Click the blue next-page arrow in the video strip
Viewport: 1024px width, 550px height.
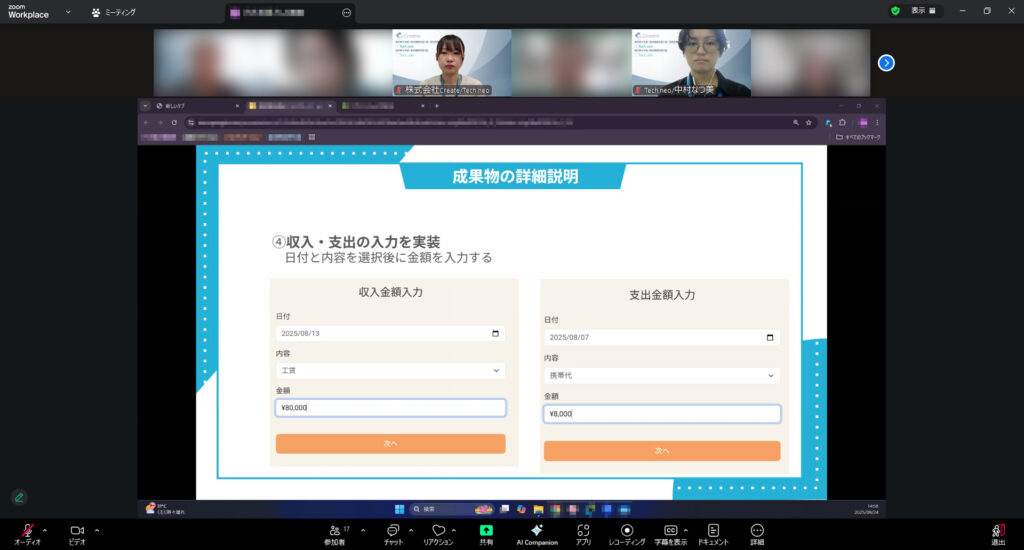tap(886, 63)
